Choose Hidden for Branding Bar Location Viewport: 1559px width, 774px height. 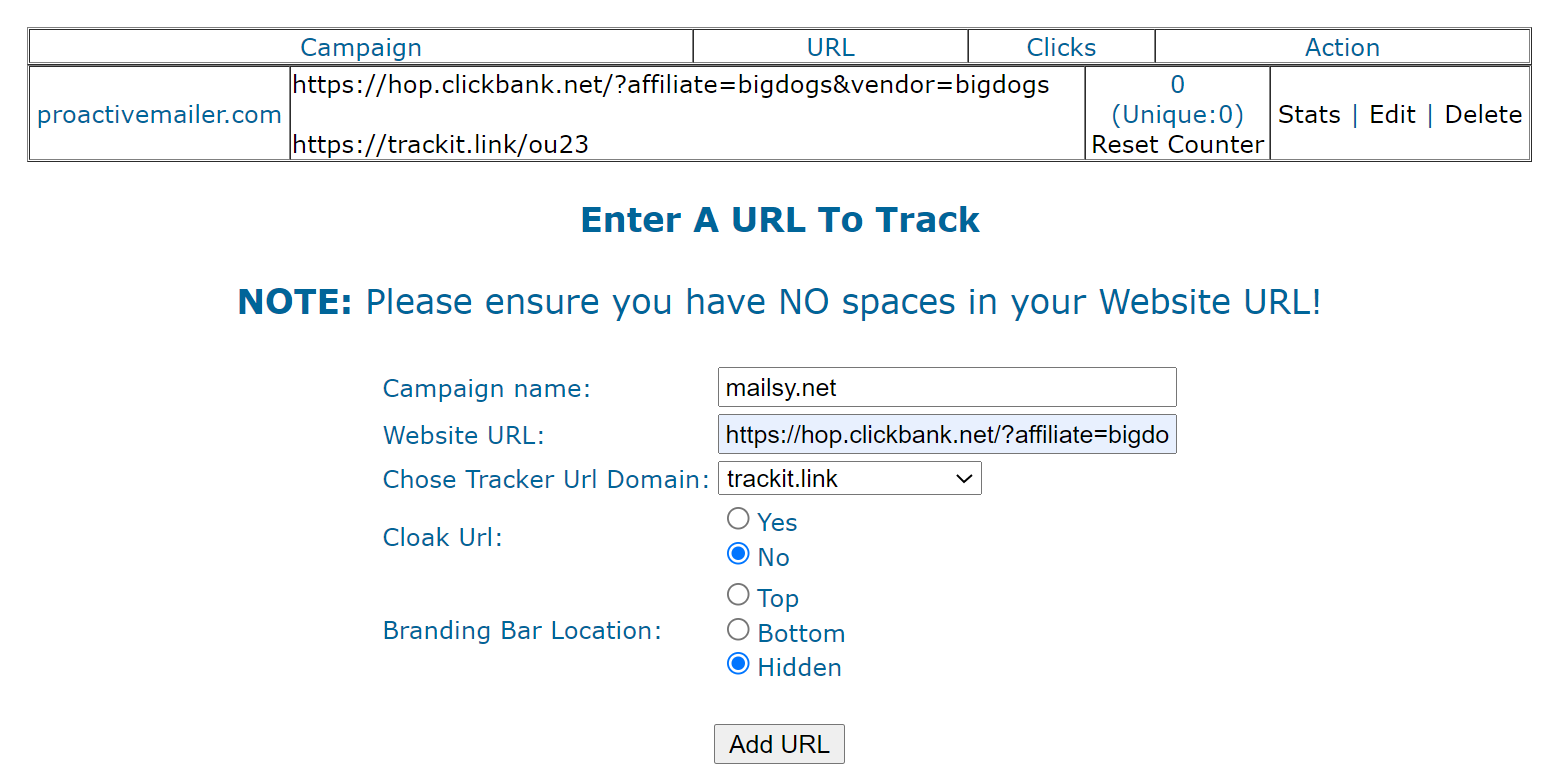click(x=738, y=664)
